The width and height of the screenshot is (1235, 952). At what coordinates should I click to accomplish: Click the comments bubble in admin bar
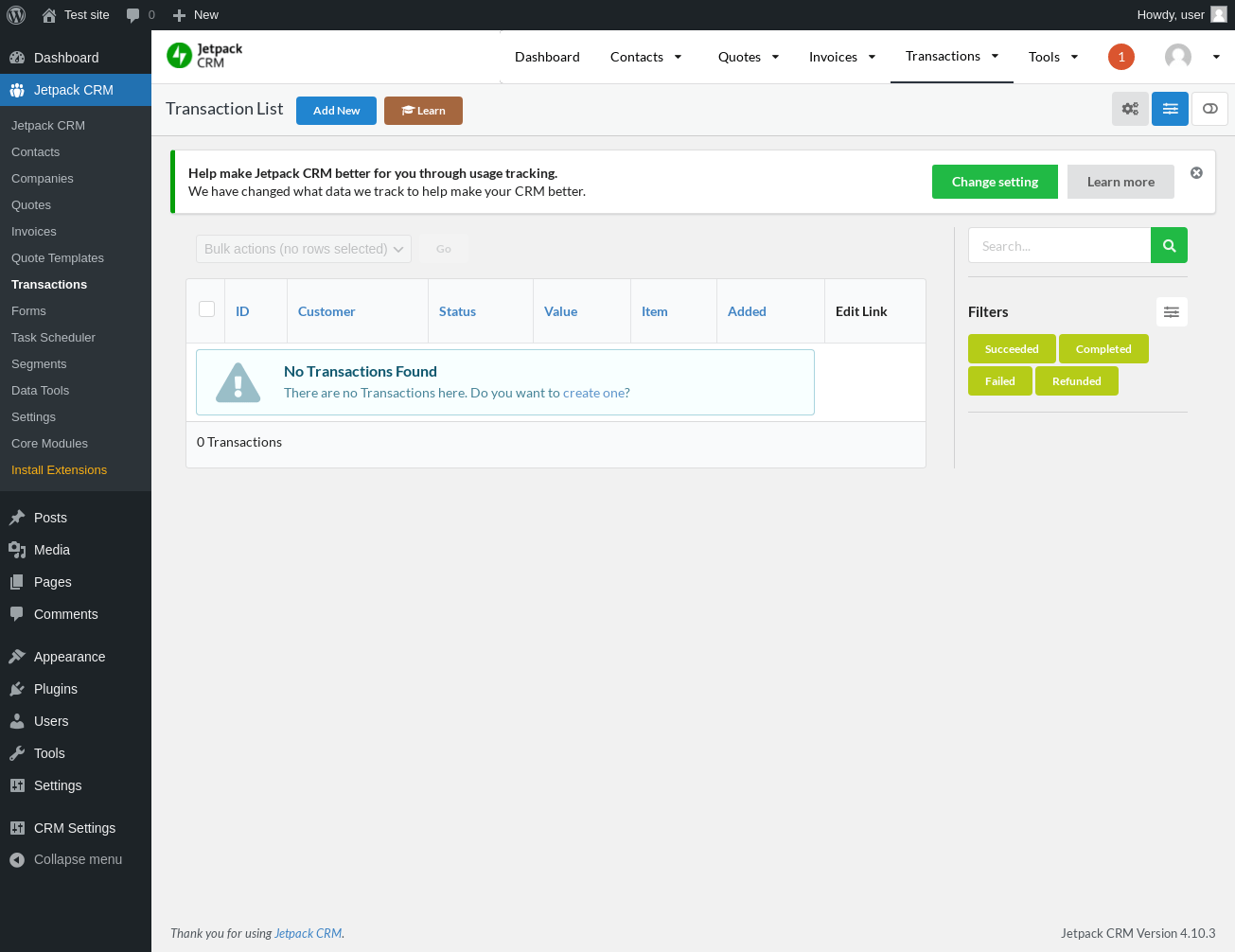point(140,15)
